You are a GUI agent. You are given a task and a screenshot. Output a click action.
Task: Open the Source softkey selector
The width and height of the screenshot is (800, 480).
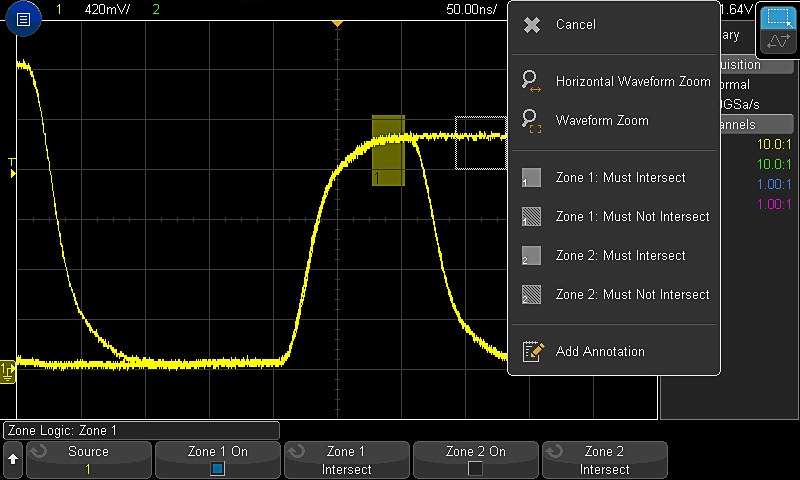tap(88, 460)
